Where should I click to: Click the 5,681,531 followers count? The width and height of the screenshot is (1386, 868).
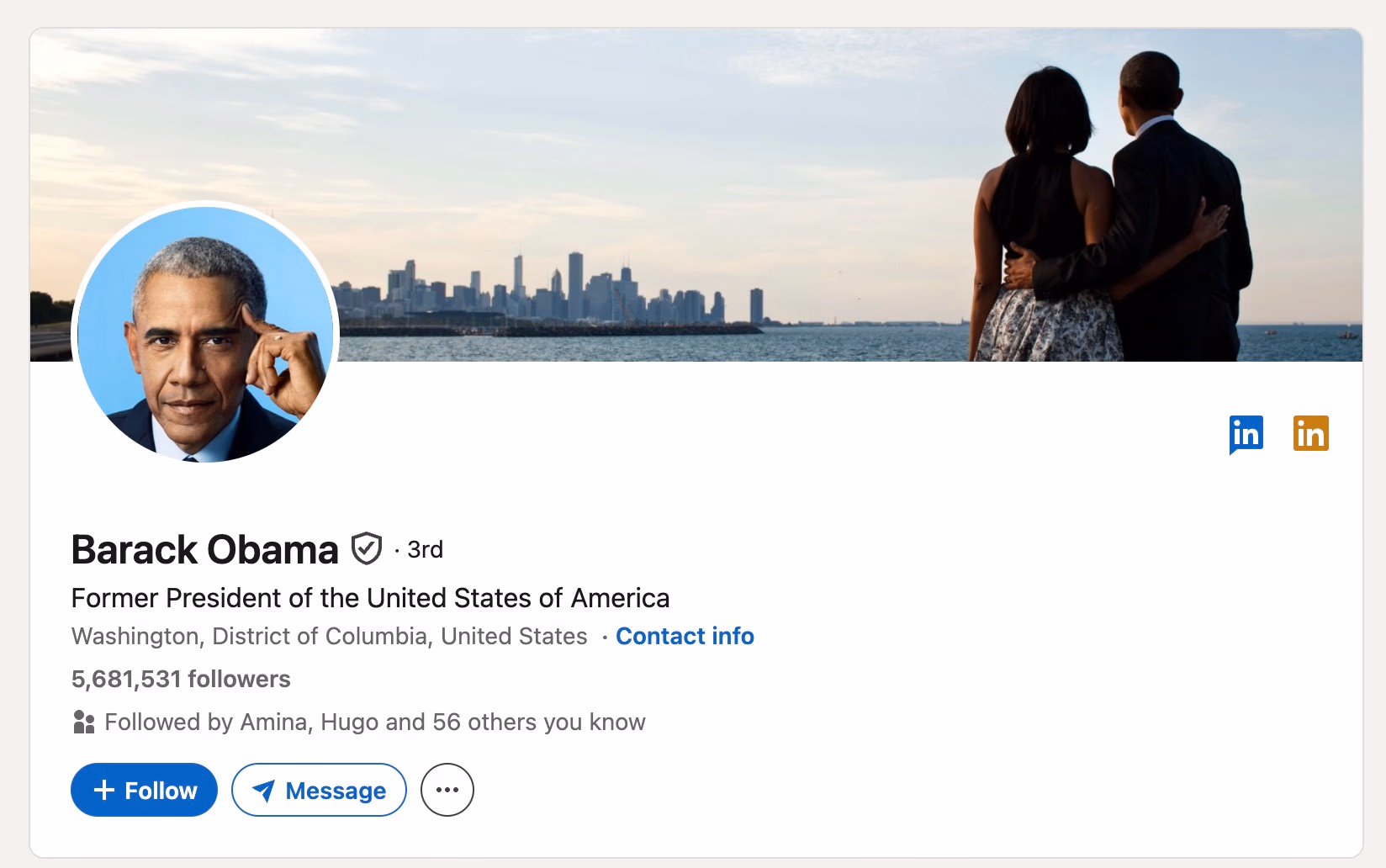(x=181, y=679)
